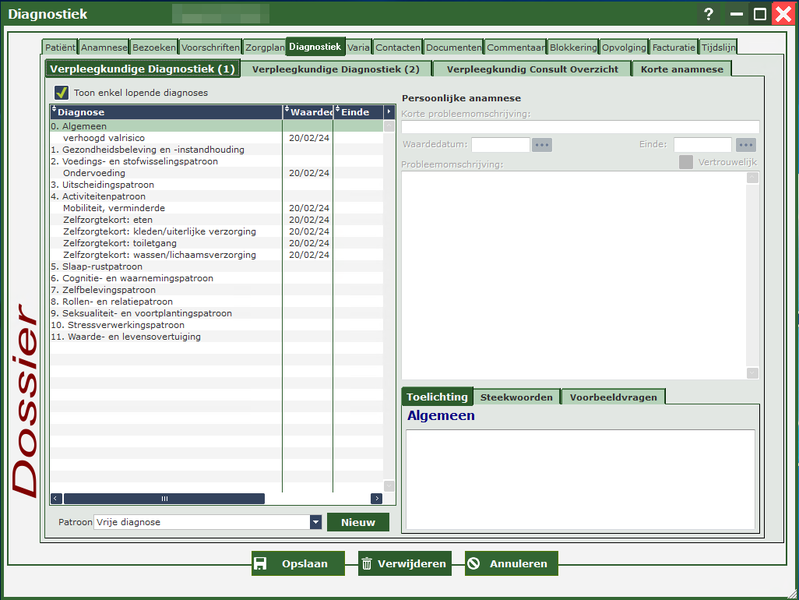Sort by the Waarde column header
The height and width of the screenshot is (600, 799).
(x=311, y=112)
